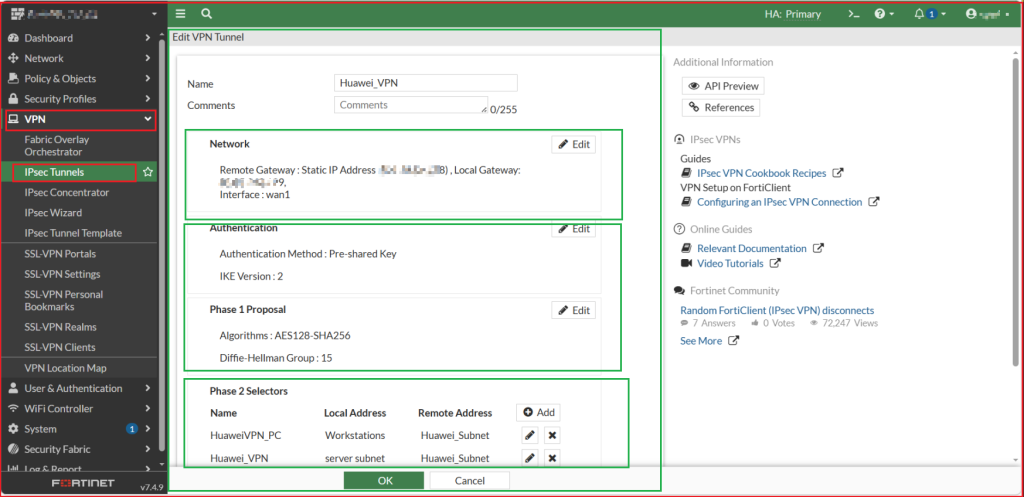Click the OK button
This screenshot has height=497, width=1024.
tap(385, 481)
